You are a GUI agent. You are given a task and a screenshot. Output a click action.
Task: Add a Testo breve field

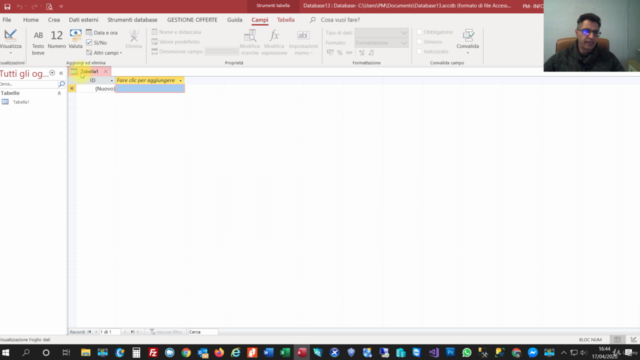coord(38,42)
